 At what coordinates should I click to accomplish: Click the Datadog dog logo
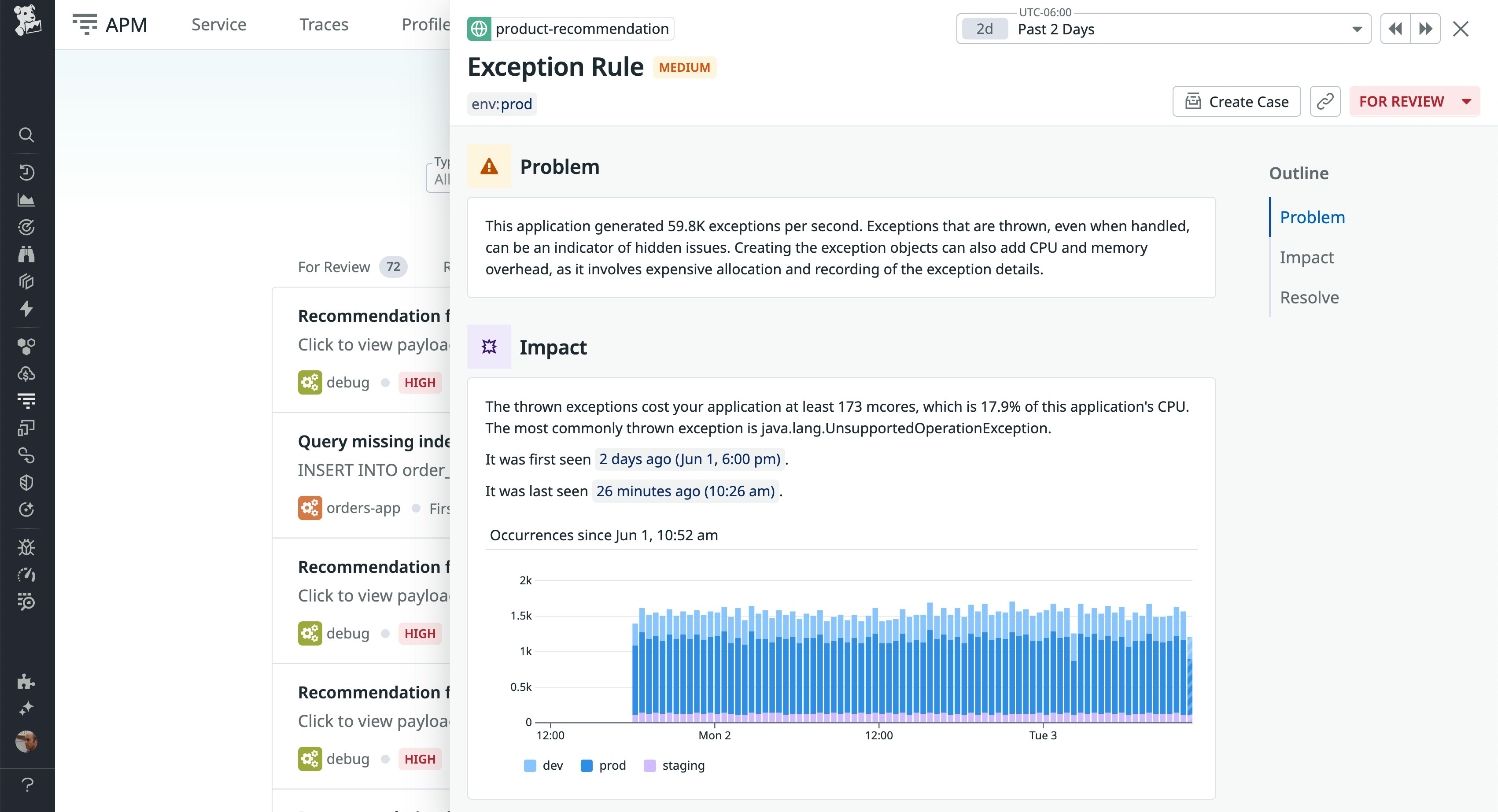click(27, 21)
